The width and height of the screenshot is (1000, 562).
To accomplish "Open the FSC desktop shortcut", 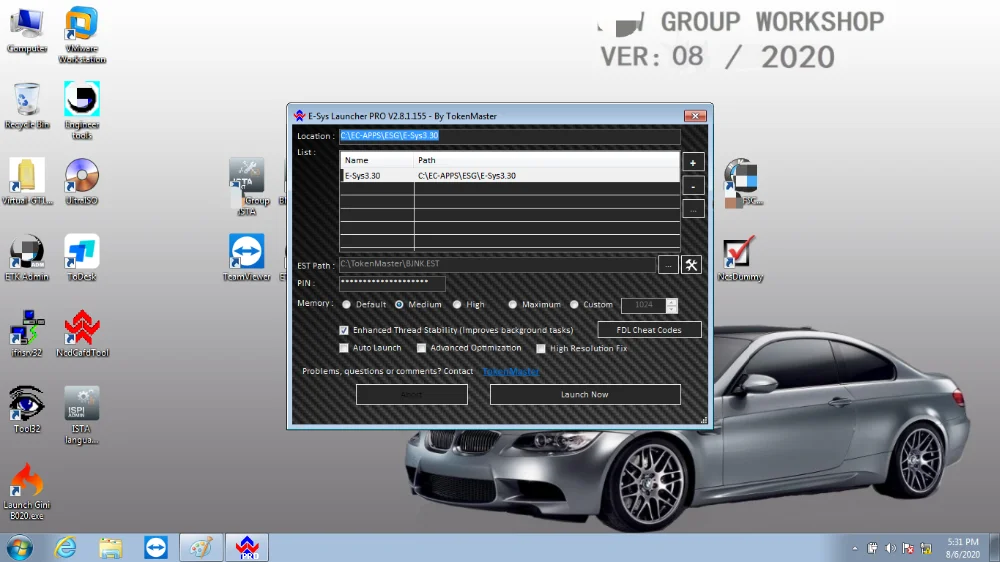I will [x=741, y=182].
